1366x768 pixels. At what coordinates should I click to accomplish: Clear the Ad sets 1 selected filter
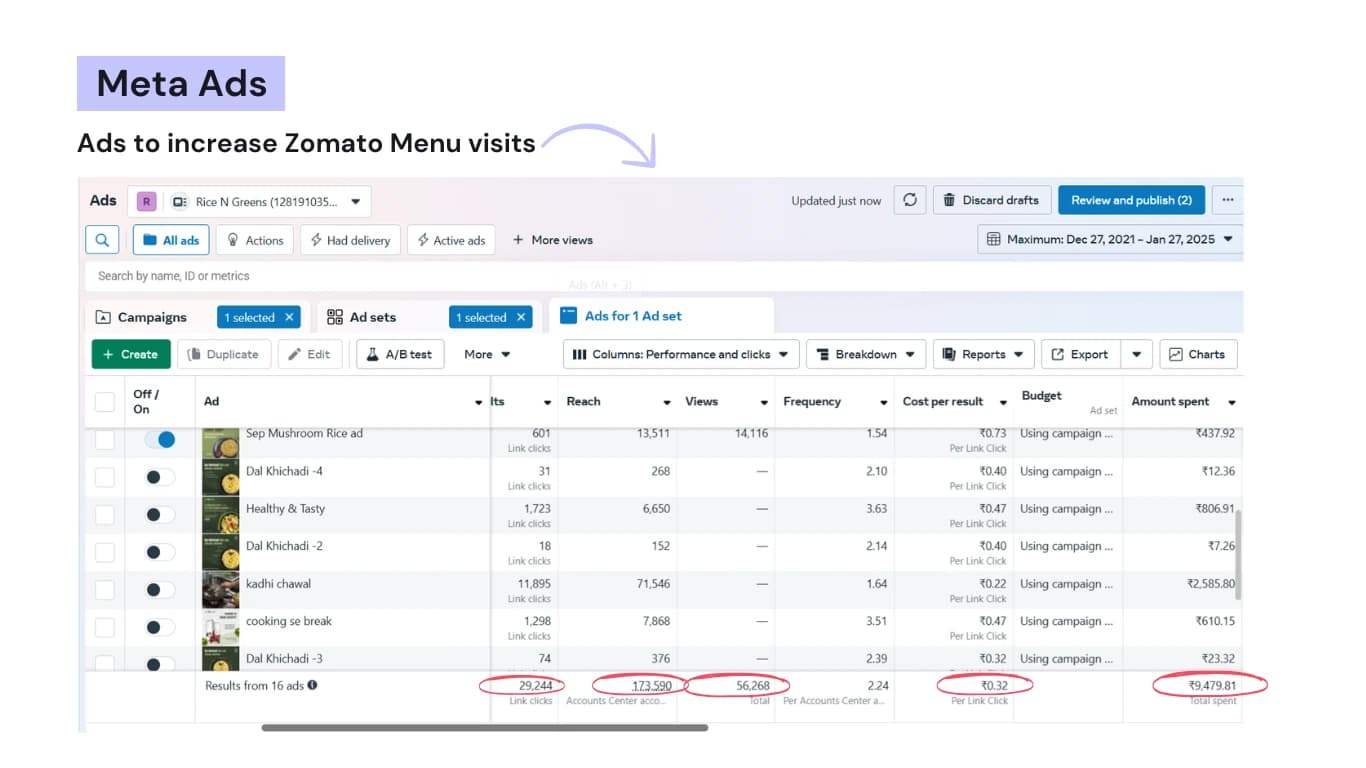pyautogui.click(x=521, y=317)
